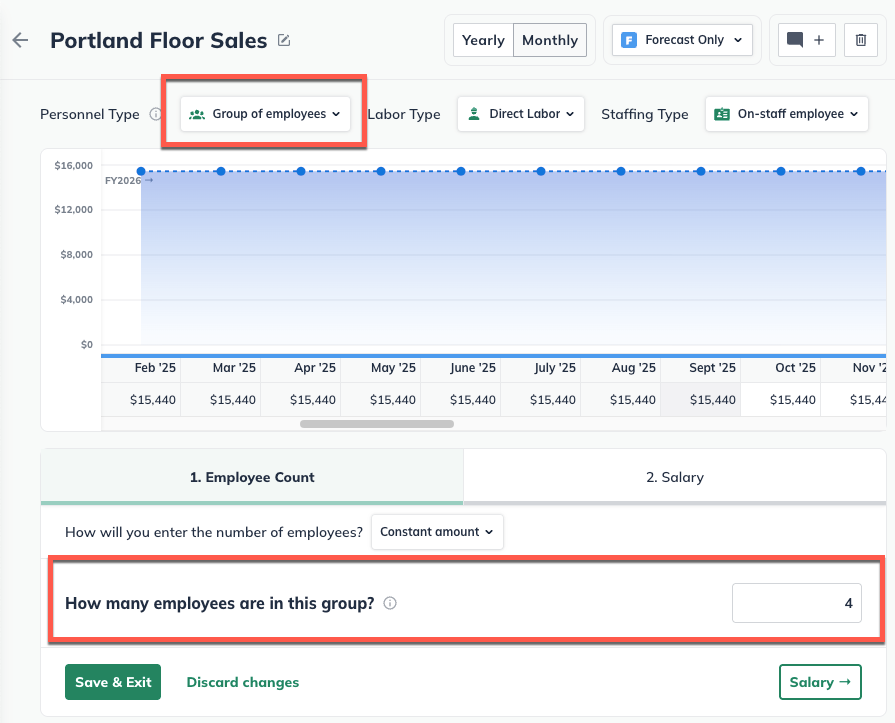Click the May '25 chart data point

(381, 171)
